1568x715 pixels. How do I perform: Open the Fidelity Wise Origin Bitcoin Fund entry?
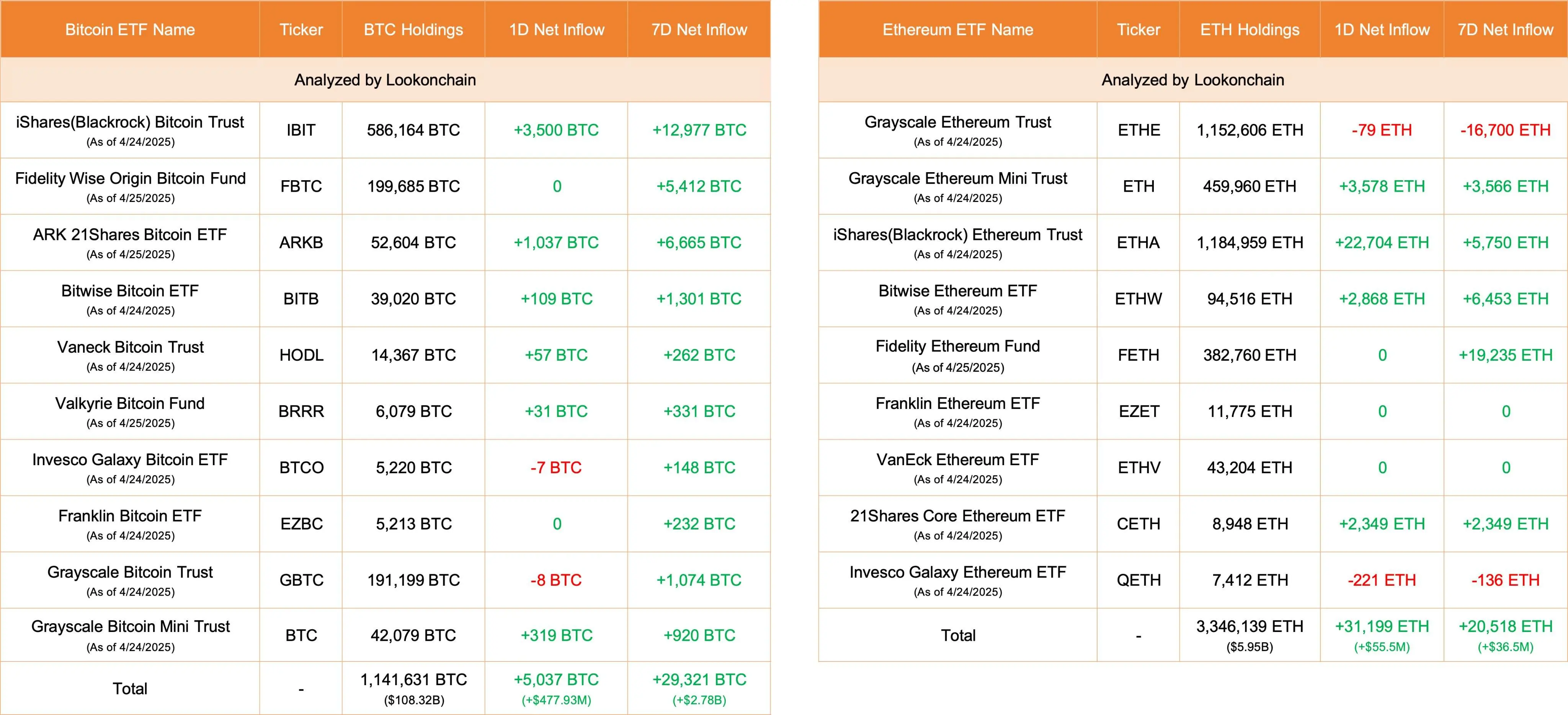click(x=130, y=178)
